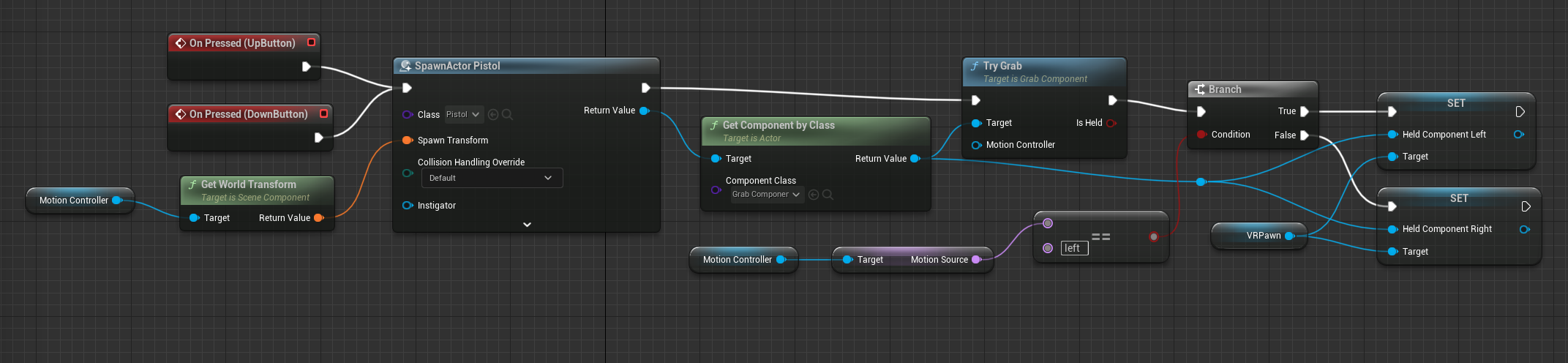1568x363 pixels.
Task: Click the Target pin on Try Grab
Action: tap(976, 123)
